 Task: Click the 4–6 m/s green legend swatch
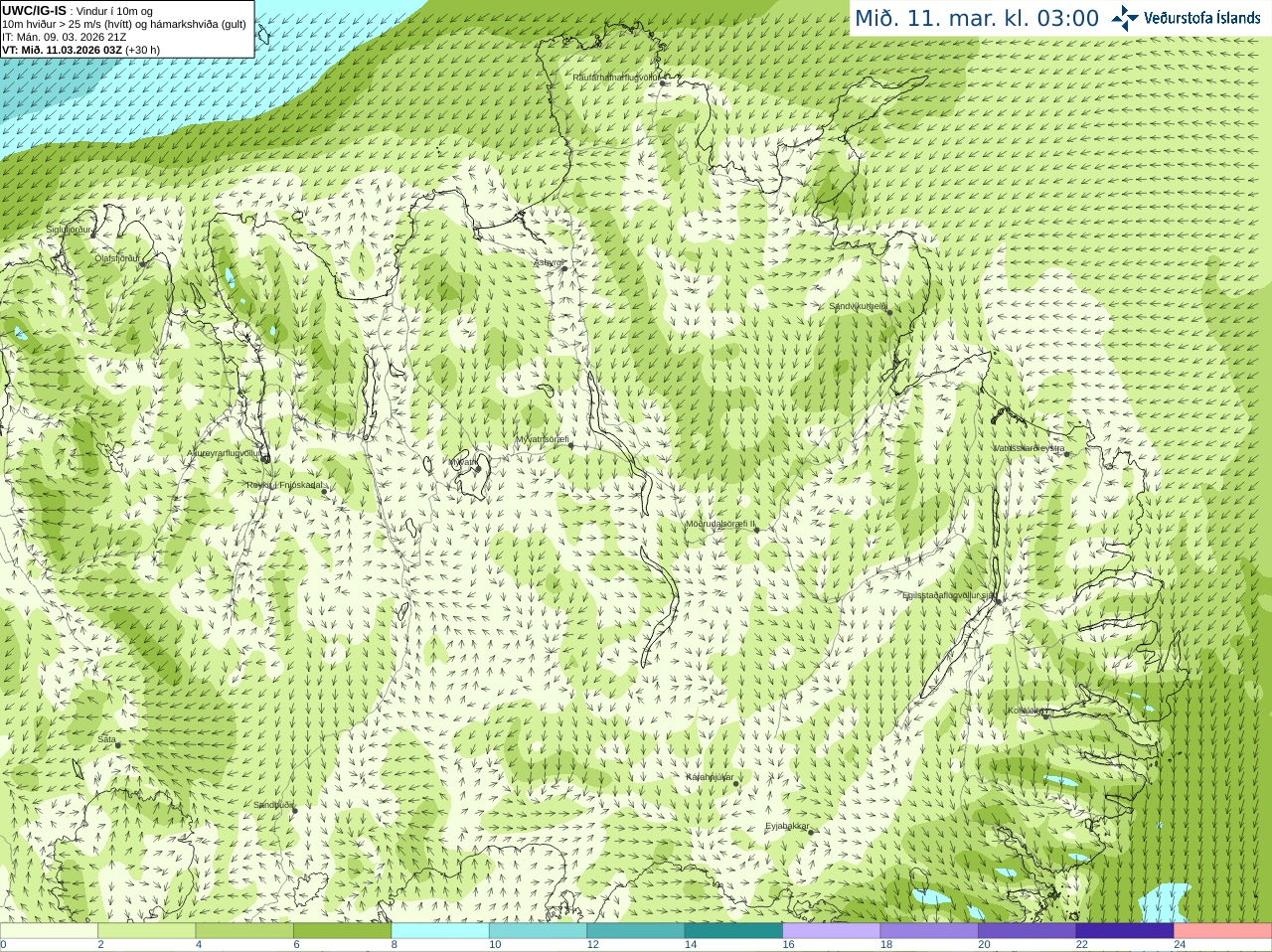tap(244, 931)
